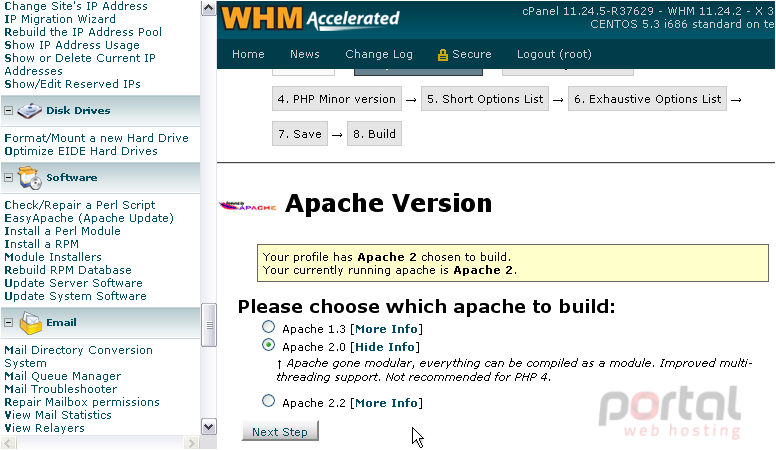Open Show or Delete Current IP Addresses
Image resolution: width=776 pixels, height=450 pixels.
pyautogui.click(x=80, y=64)
